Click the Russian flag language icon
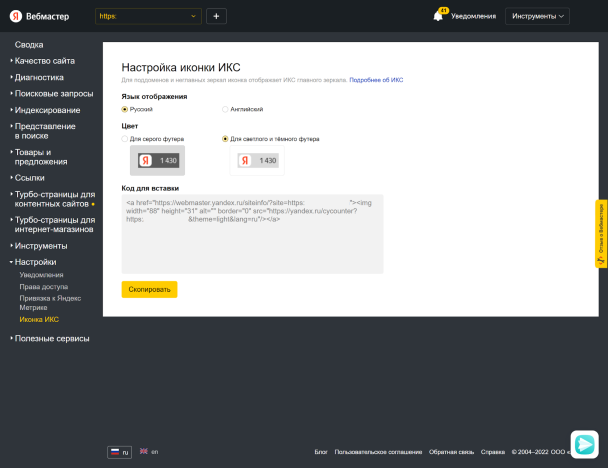Image resolution: width=608 pixels, height=468 pixels. 115,452
